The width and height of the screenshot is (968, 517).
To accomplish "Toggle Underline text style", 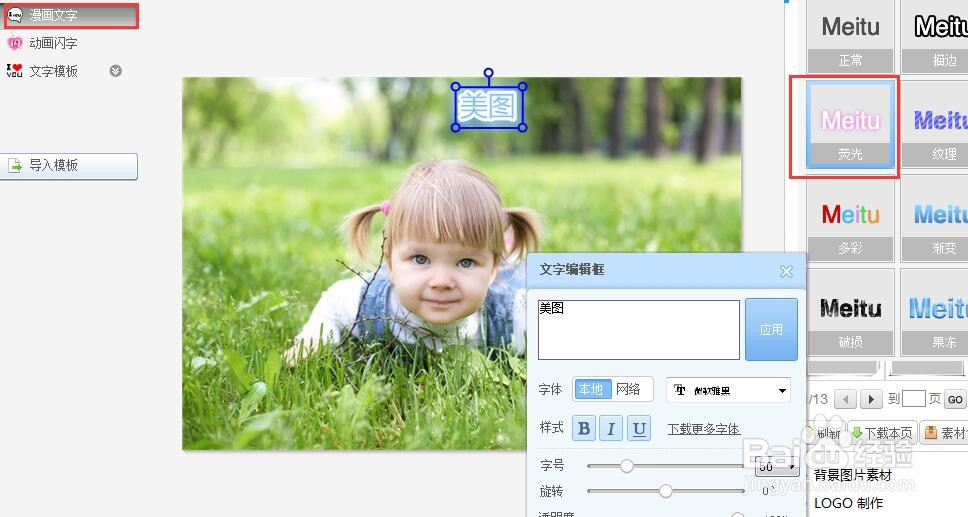I will click(639, 428).
